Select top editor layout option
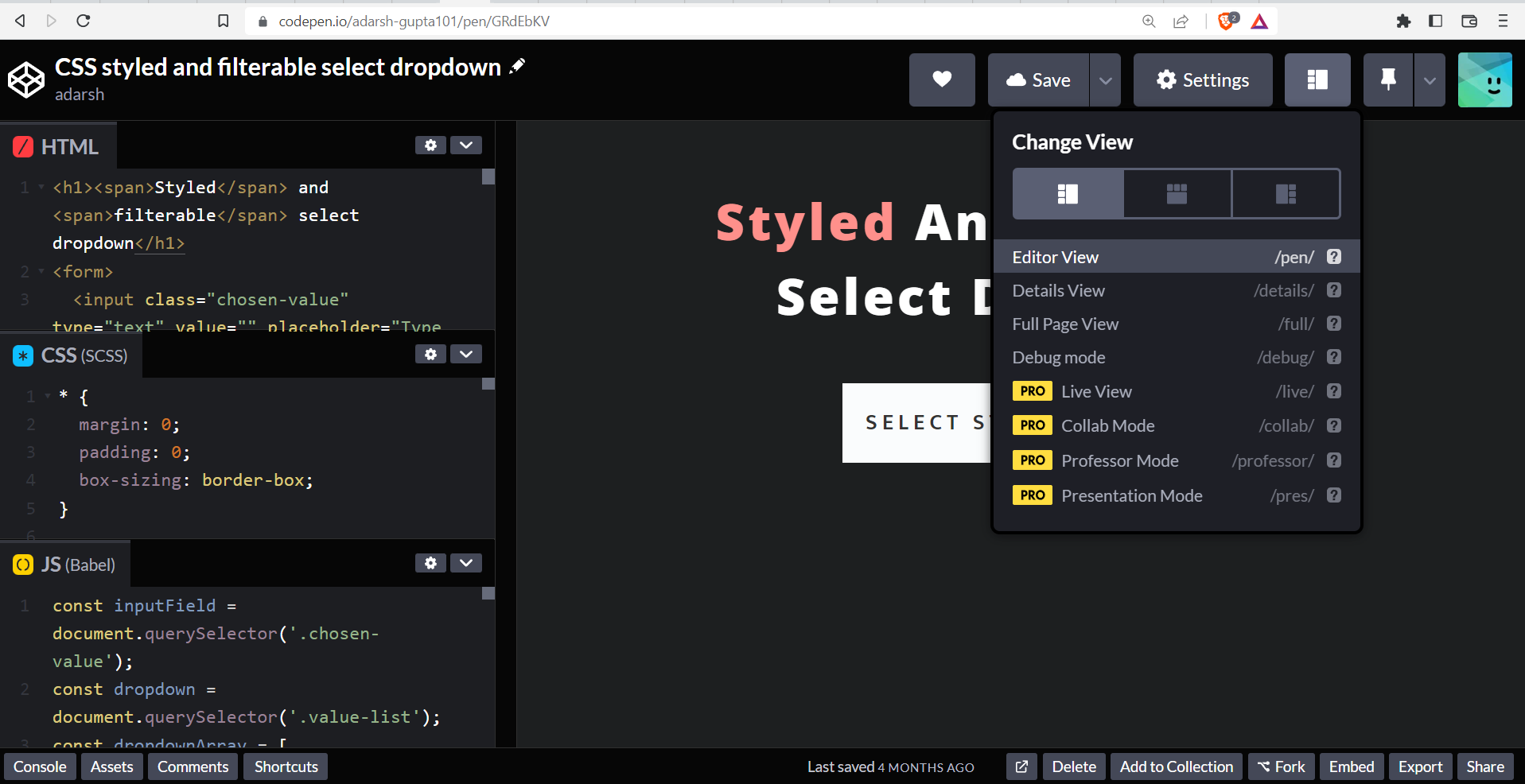This screenshot has width=1525, height=784. [1177, 193]
